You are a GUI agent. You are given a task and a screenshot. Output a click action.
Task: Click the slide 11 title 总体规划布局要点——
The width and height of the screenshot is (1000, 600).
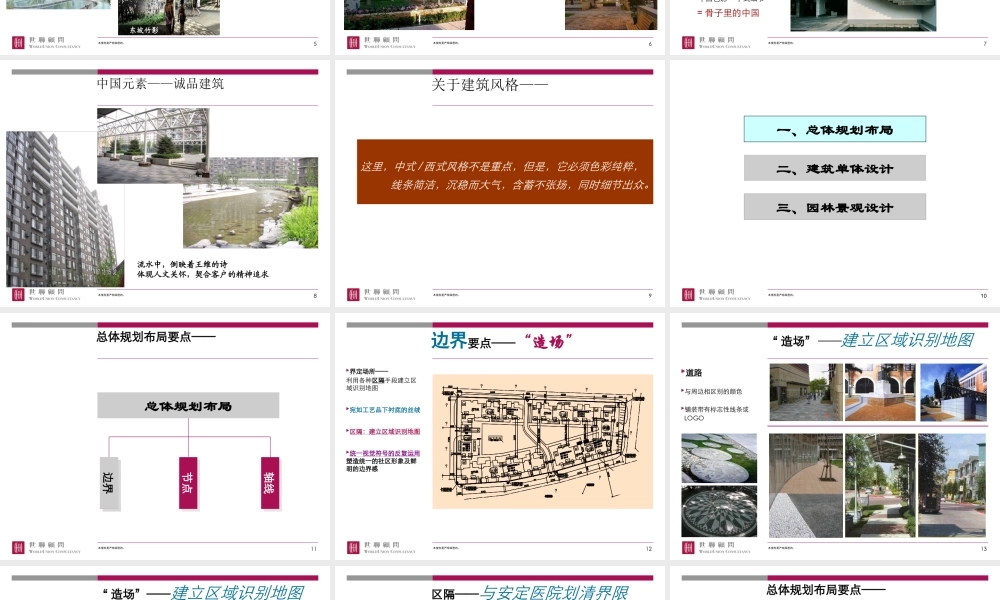(156, 337)
